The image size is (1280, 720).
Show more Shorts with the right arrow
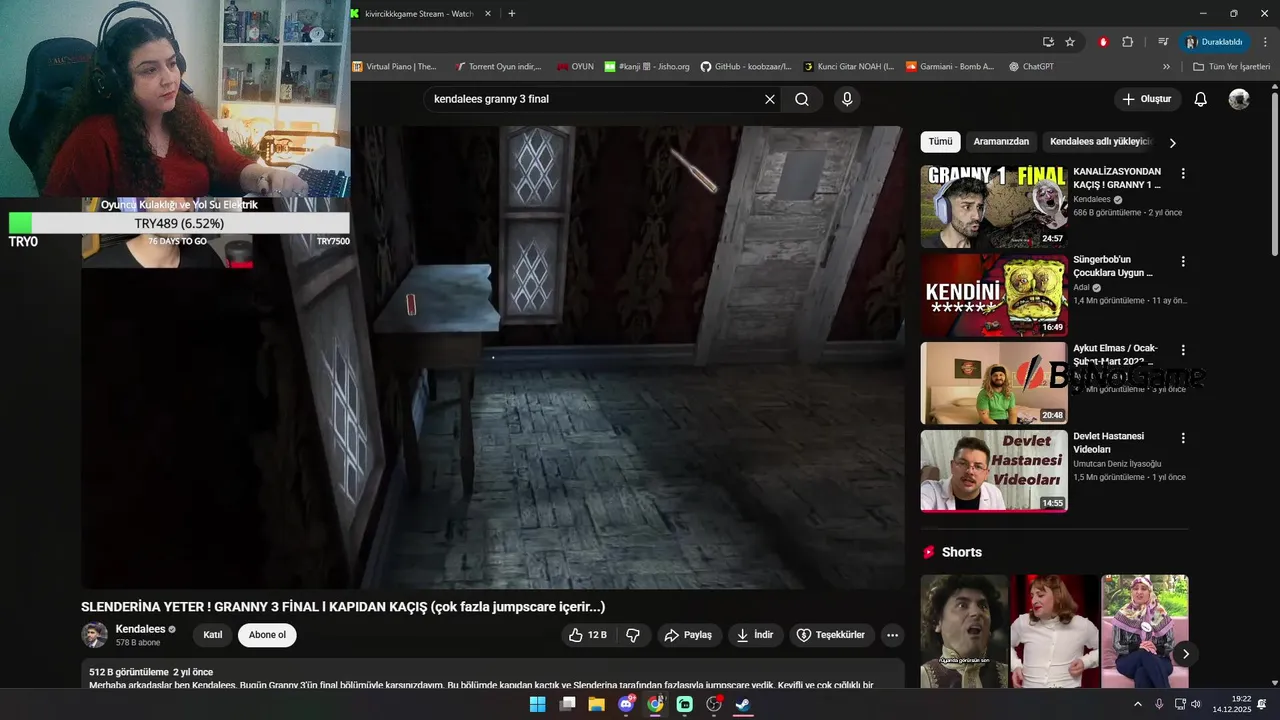[1185, 654]
